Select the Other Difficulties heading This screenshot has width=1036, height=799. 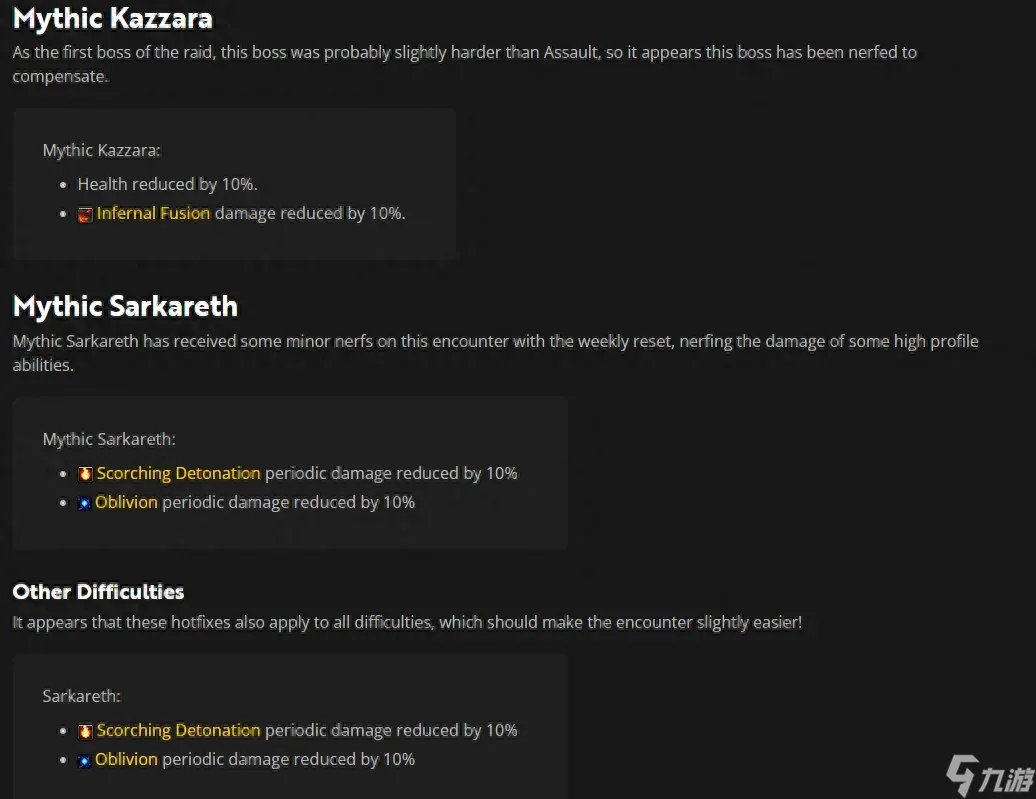coord(98,592)
